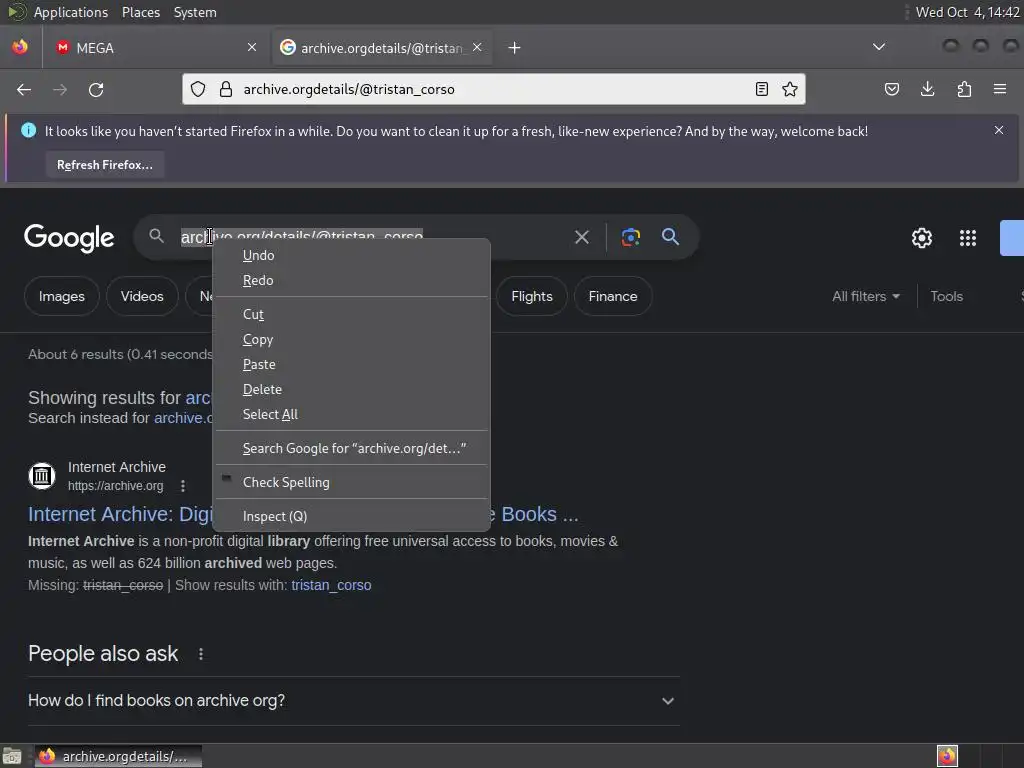Image resolution: width=1024 pixels, height=768 pixels.
Task: Search by image with Google Lens icon
Action: coord(631,237)
